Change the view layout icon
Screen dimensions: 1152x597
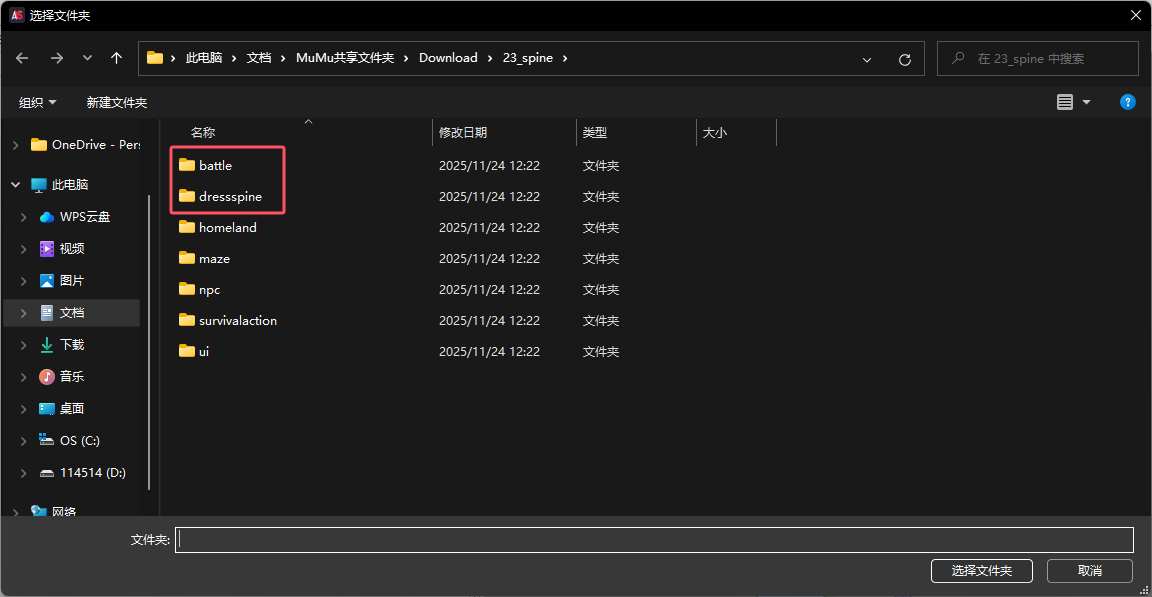coord(1065,102)
